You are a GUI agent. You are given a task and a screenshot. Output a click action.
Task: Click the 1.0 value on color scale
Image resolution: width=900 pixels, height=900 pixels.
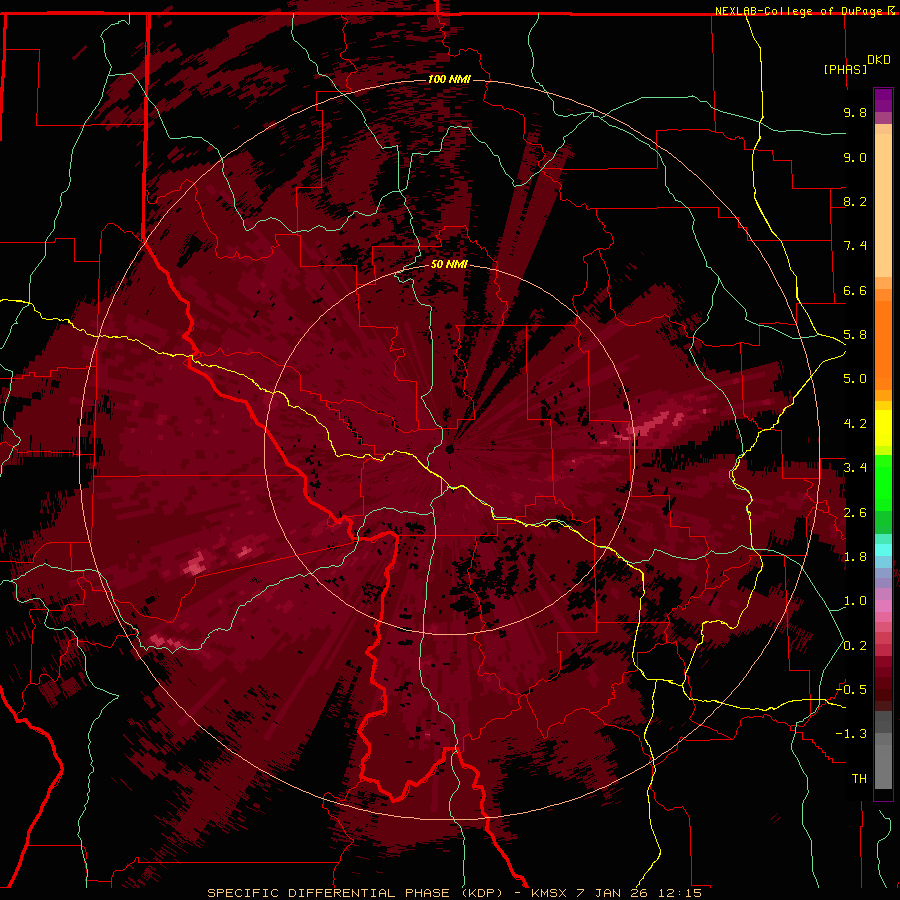[855, 601]
